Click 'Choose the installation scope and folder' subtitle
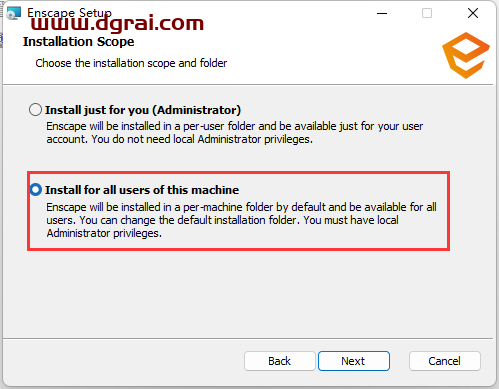 tap(131, 63)
